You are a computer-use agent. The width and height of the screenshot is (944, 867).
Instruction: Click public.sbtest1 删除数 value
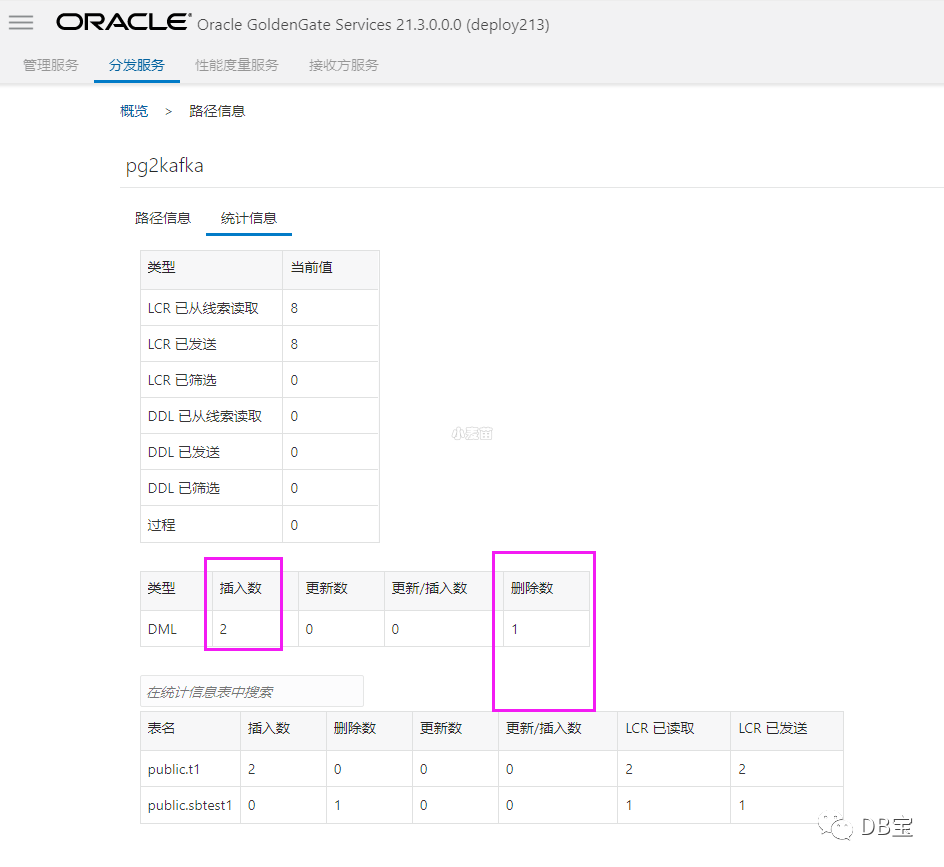tap(338, 806)
